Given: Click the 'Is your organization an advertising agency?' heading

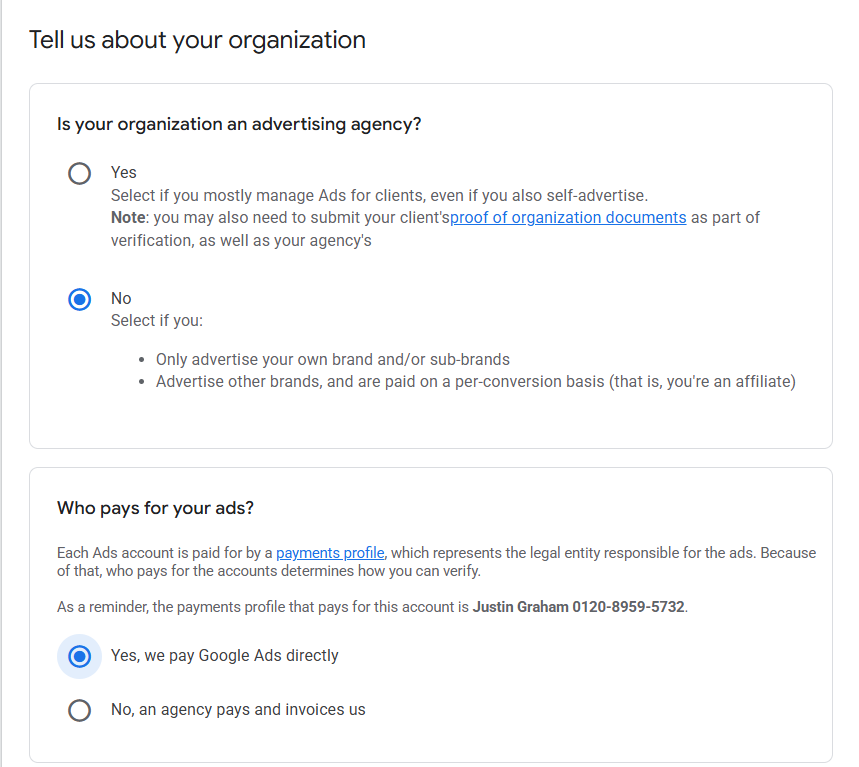Looking at the screenshot, I should pos(239,125).
